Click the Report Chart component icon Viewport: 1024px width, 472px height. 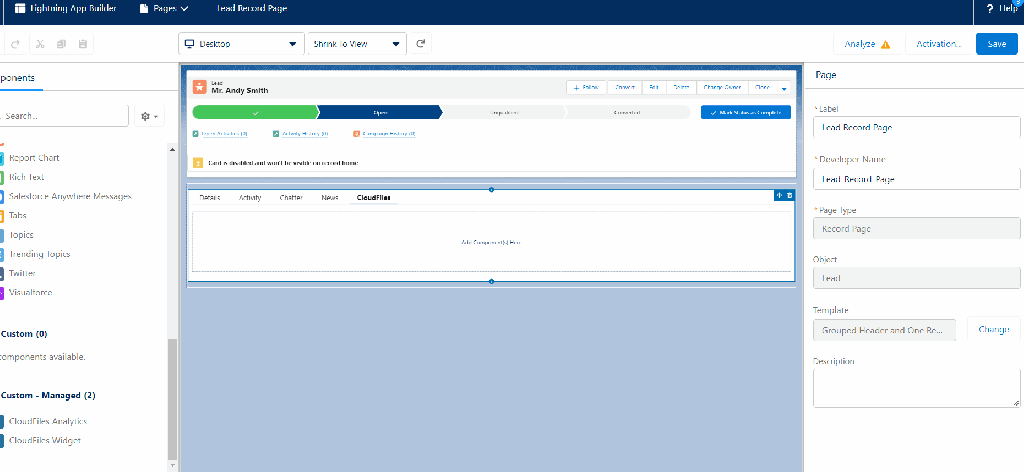1,158
